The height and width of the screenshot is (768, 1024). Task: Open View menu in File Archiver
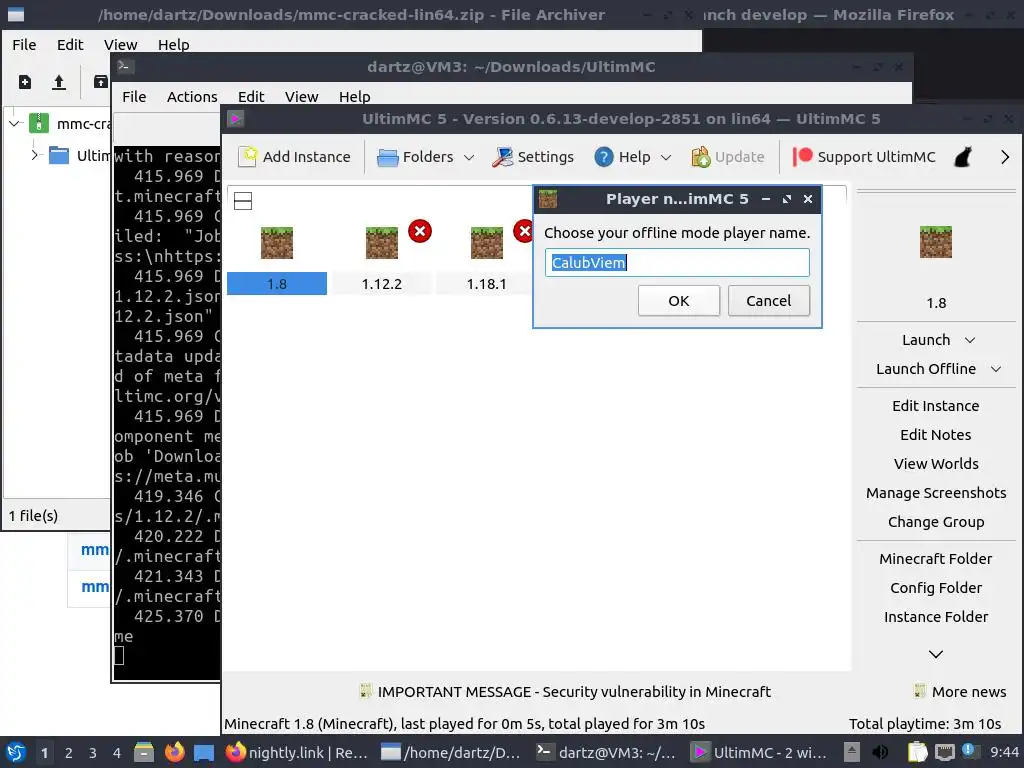coord(120,44)
